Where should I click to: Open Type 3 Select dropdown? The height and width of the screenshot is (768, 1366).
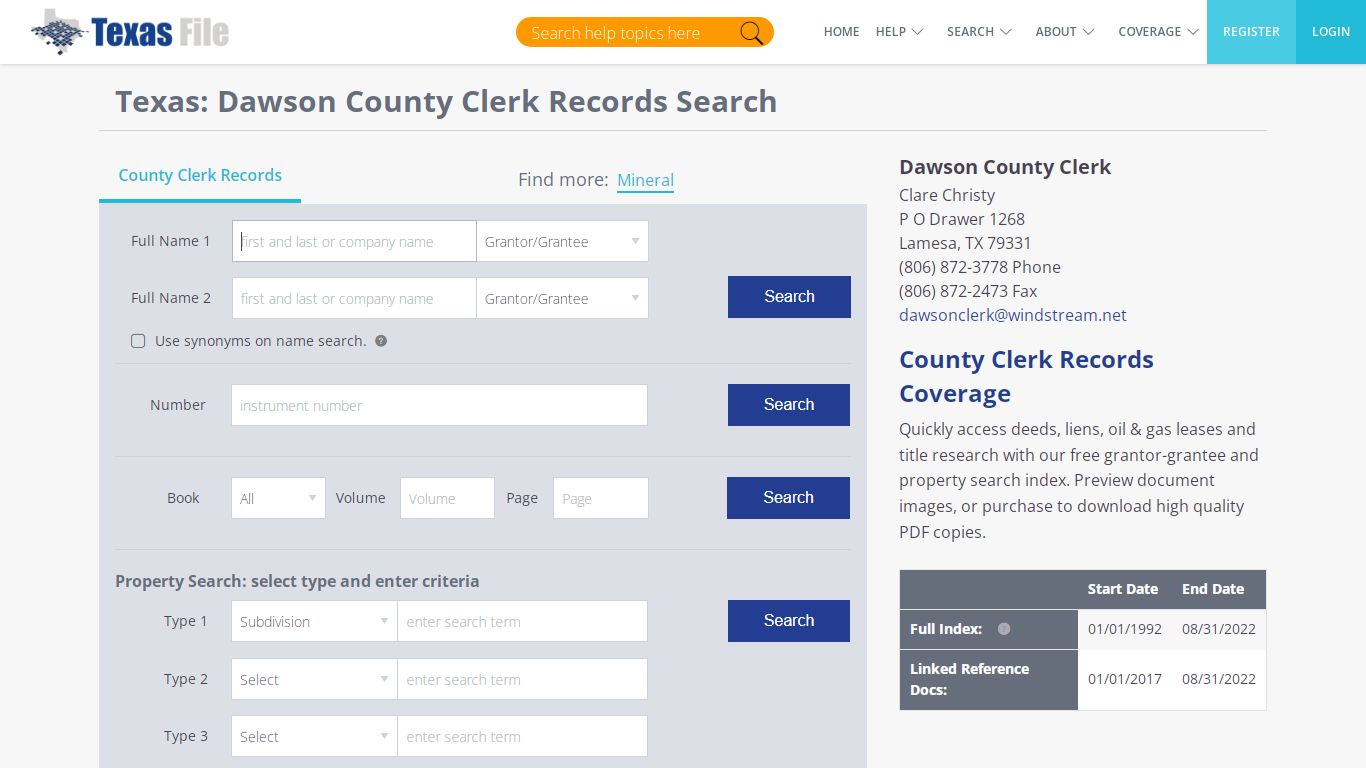tap(314, 736)
